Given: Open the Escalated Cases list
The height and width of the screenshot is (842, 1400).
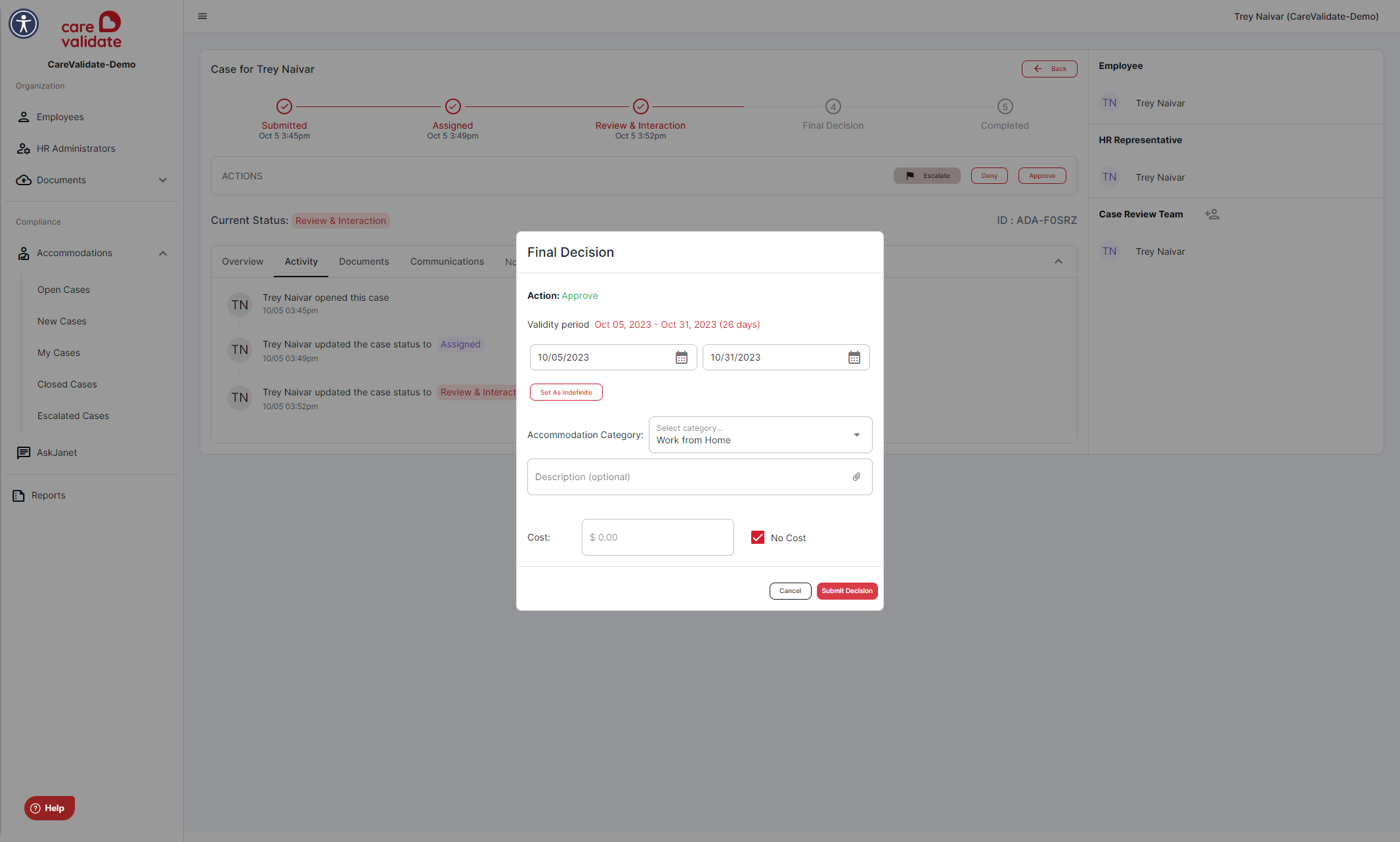Looking at the screenshot, I should (x=73, y=416).
